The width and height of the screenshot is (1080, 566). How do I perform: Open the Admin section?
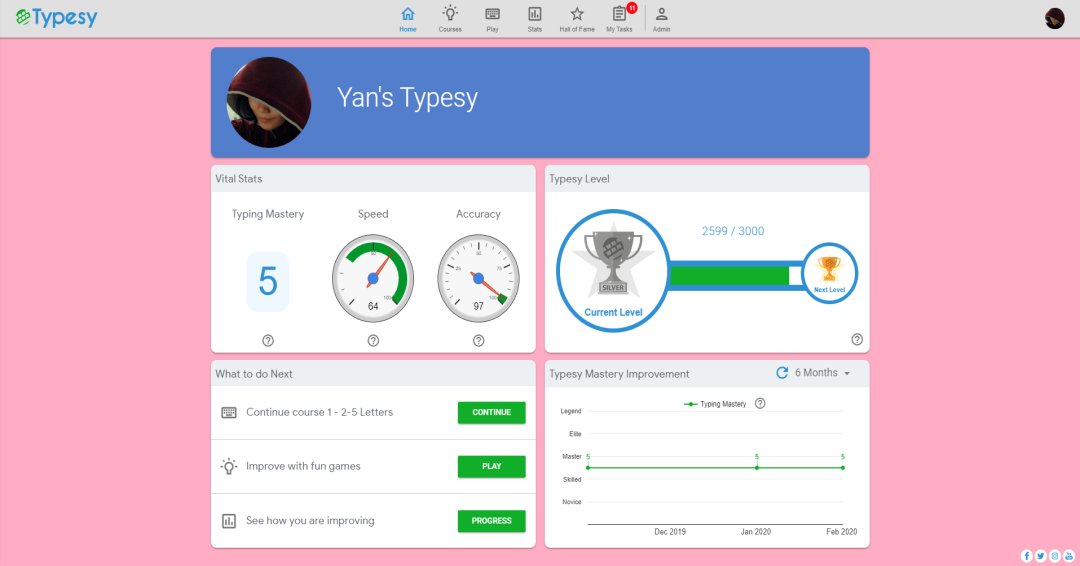pyautogui.click(x=661, y=19)
